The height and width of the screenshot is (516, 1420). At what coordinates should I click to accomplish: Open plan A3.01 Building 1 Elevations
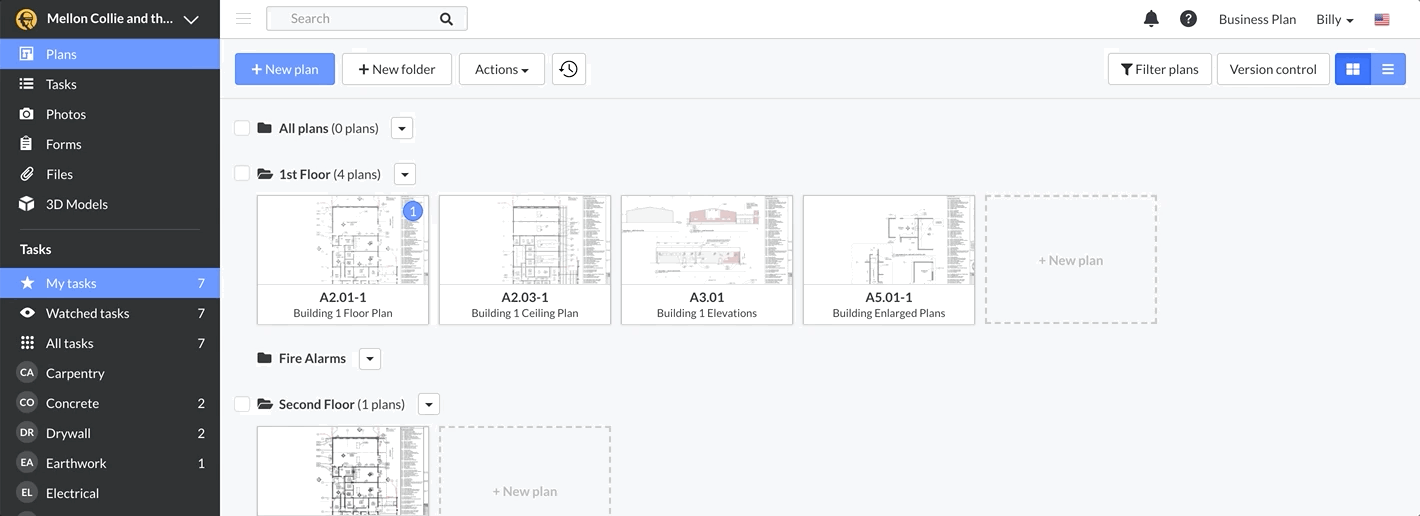pos(707,260)
